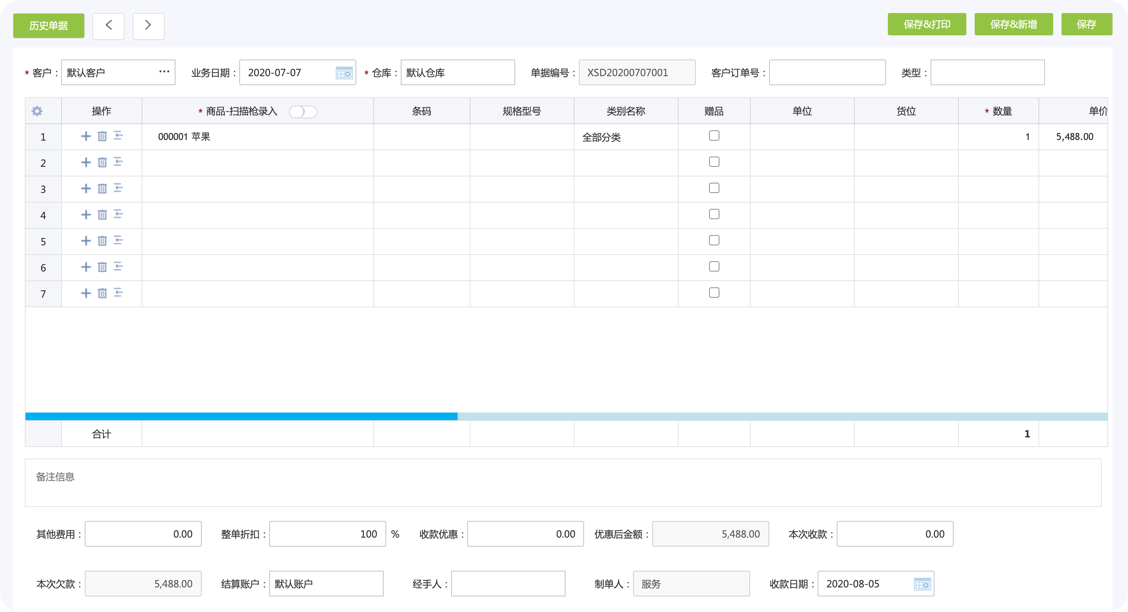Click the horizontal table scrollbar
The height and width of the screenshot is (612, 1128).
241,416
